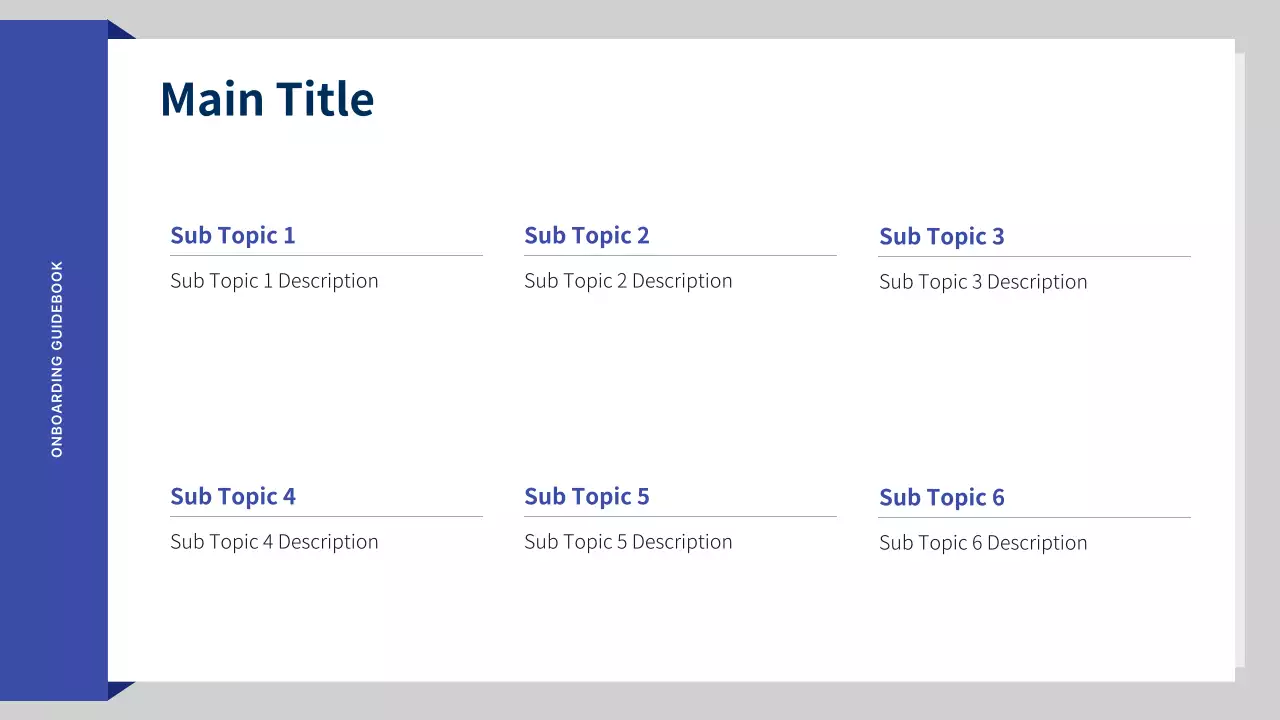Select the divider line under Sub Topic 1
Image resolution: width=1280 pixels, height=720 pixels.
pyautogui.click(x=326, y=255)
